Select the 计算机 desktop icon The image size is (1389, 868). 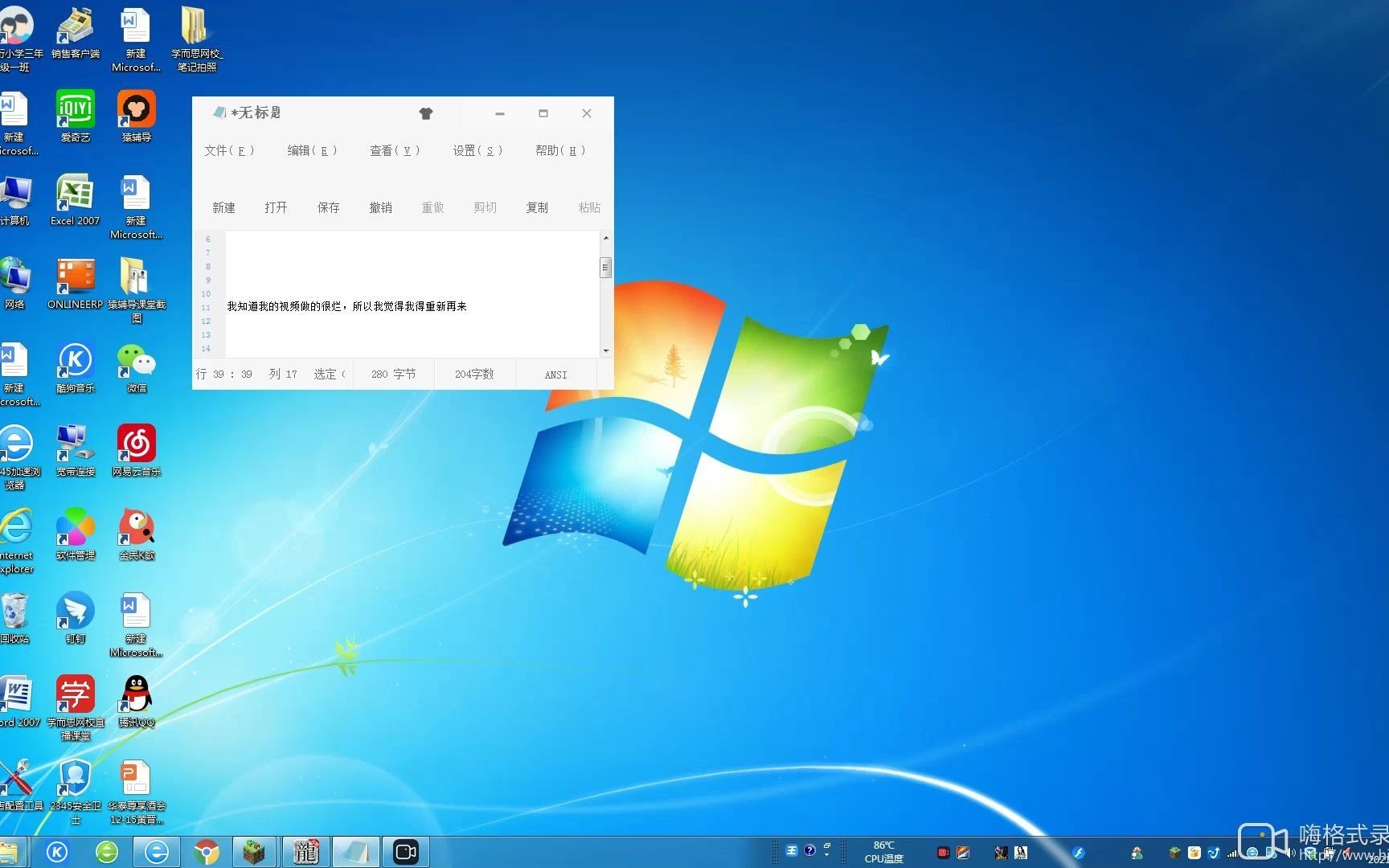coord(14,200)
